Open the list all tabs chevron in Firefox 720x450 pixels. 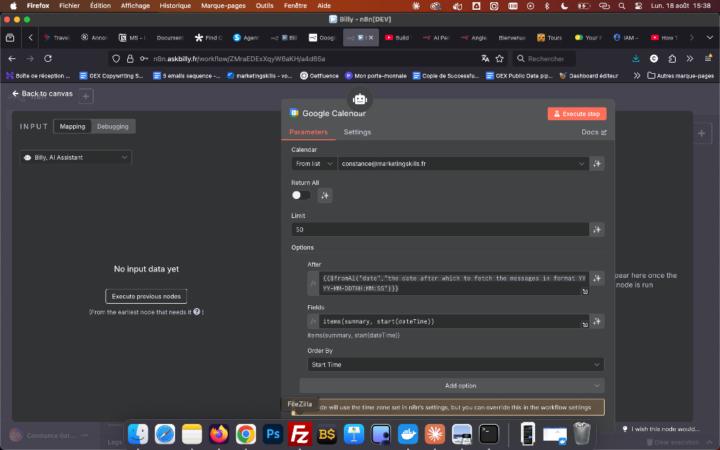[709, 38]
